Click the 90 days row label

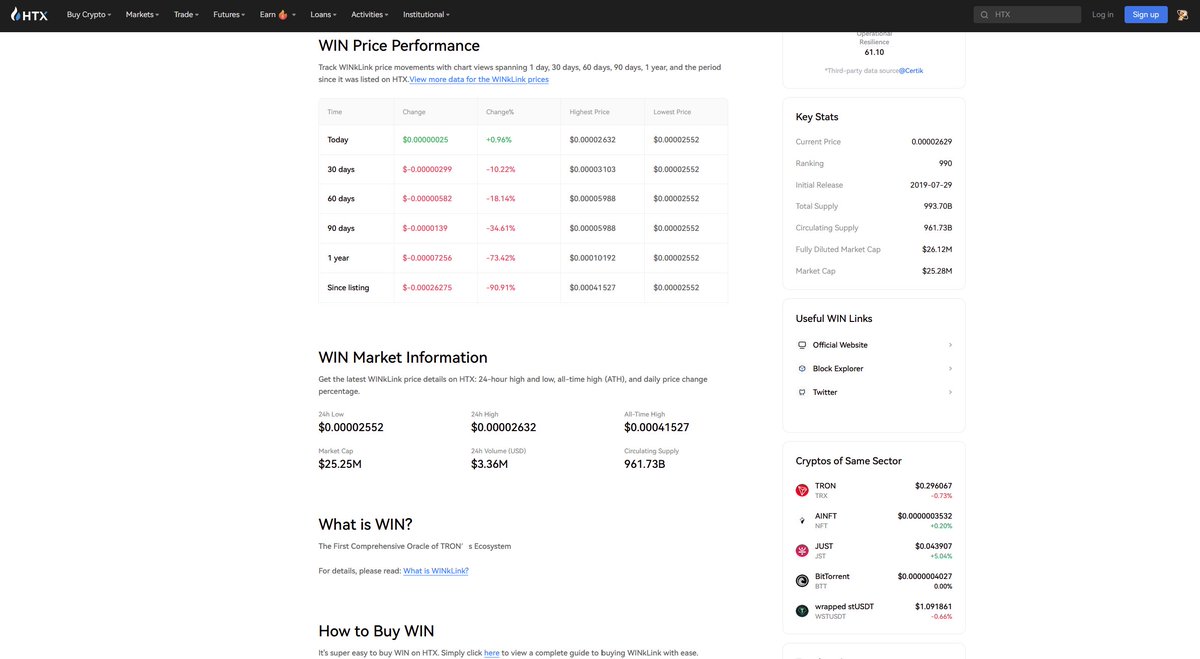coord(341,229)
